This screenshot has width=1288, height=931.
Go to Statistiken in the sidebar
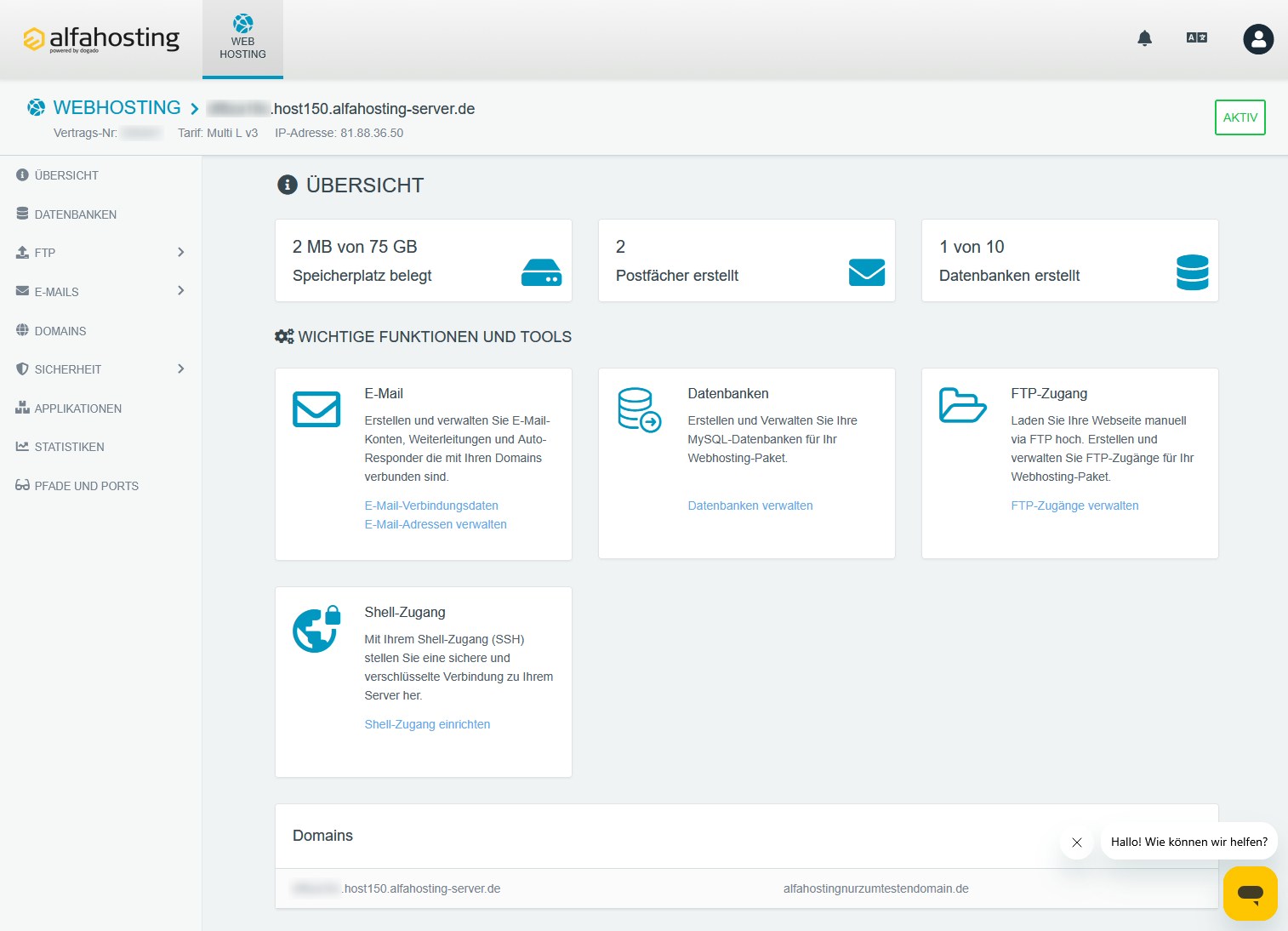pos(69,447)
